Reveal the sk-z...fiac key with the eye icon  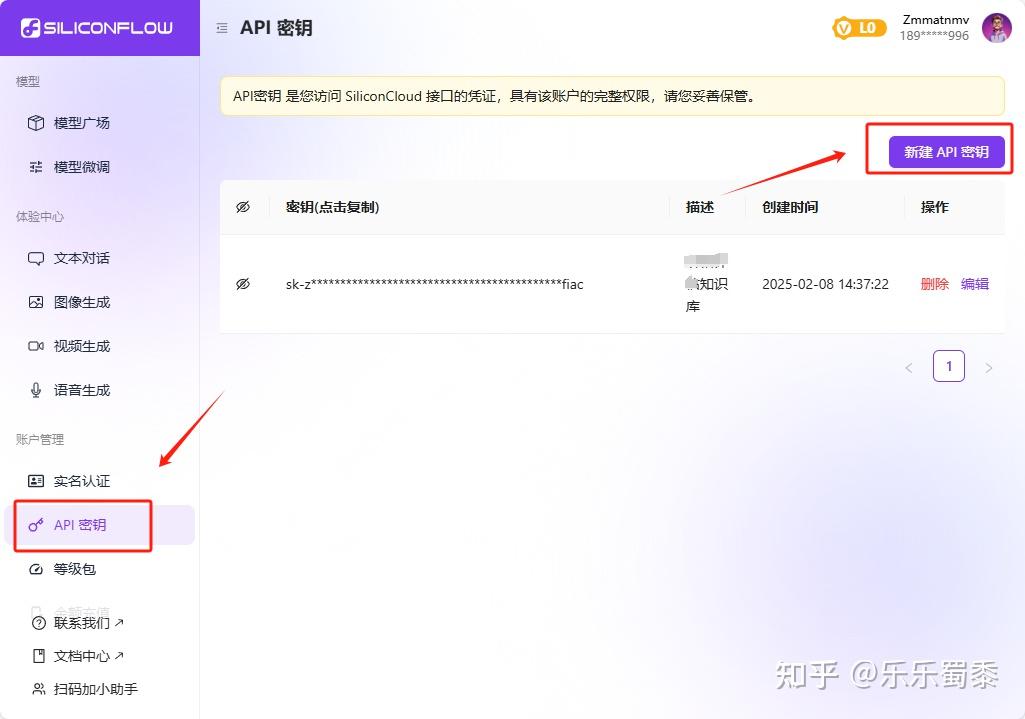[x=243, y=284]
